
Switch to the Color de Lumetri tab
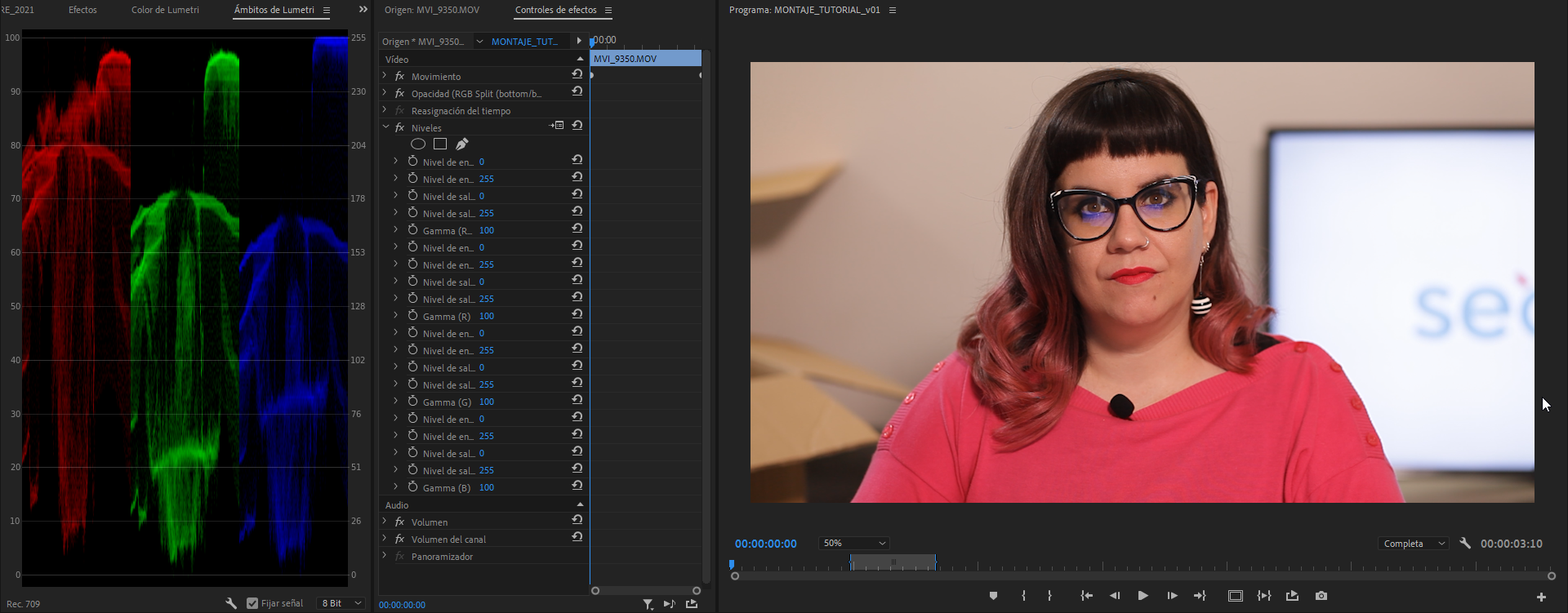click(x=165, y=10)
